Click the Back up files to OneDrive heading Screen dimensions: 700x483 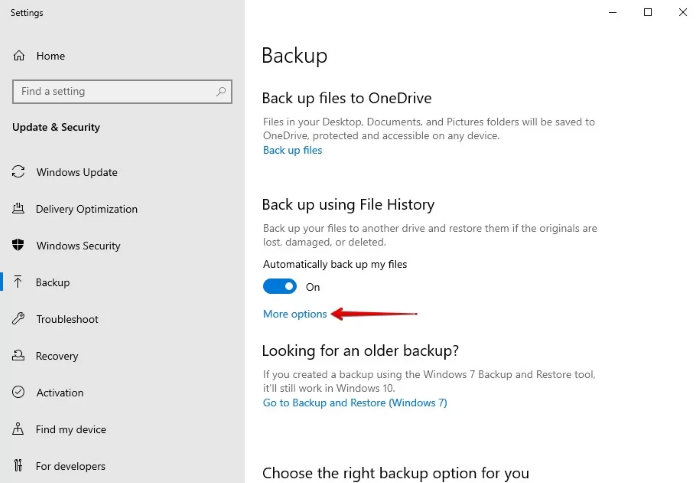click(x=347, y=98)
